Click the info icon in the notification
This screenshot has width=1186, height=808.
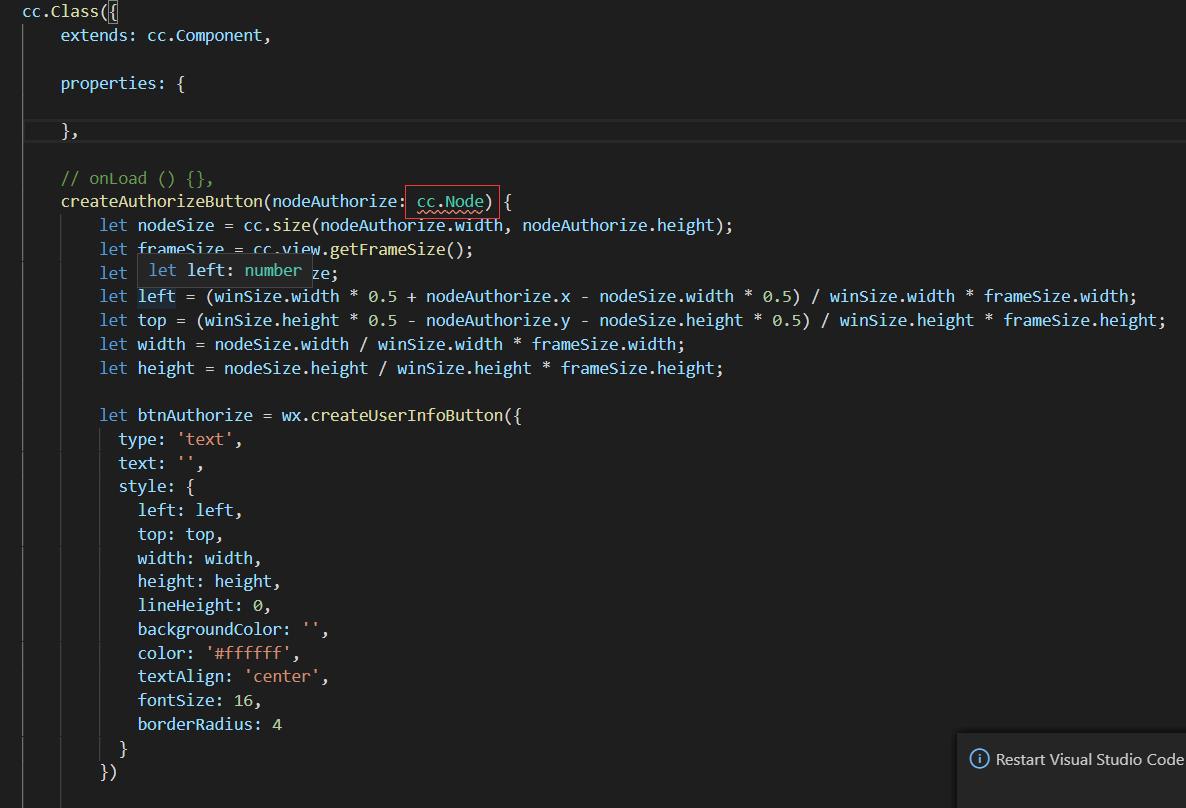coord(980,759)
